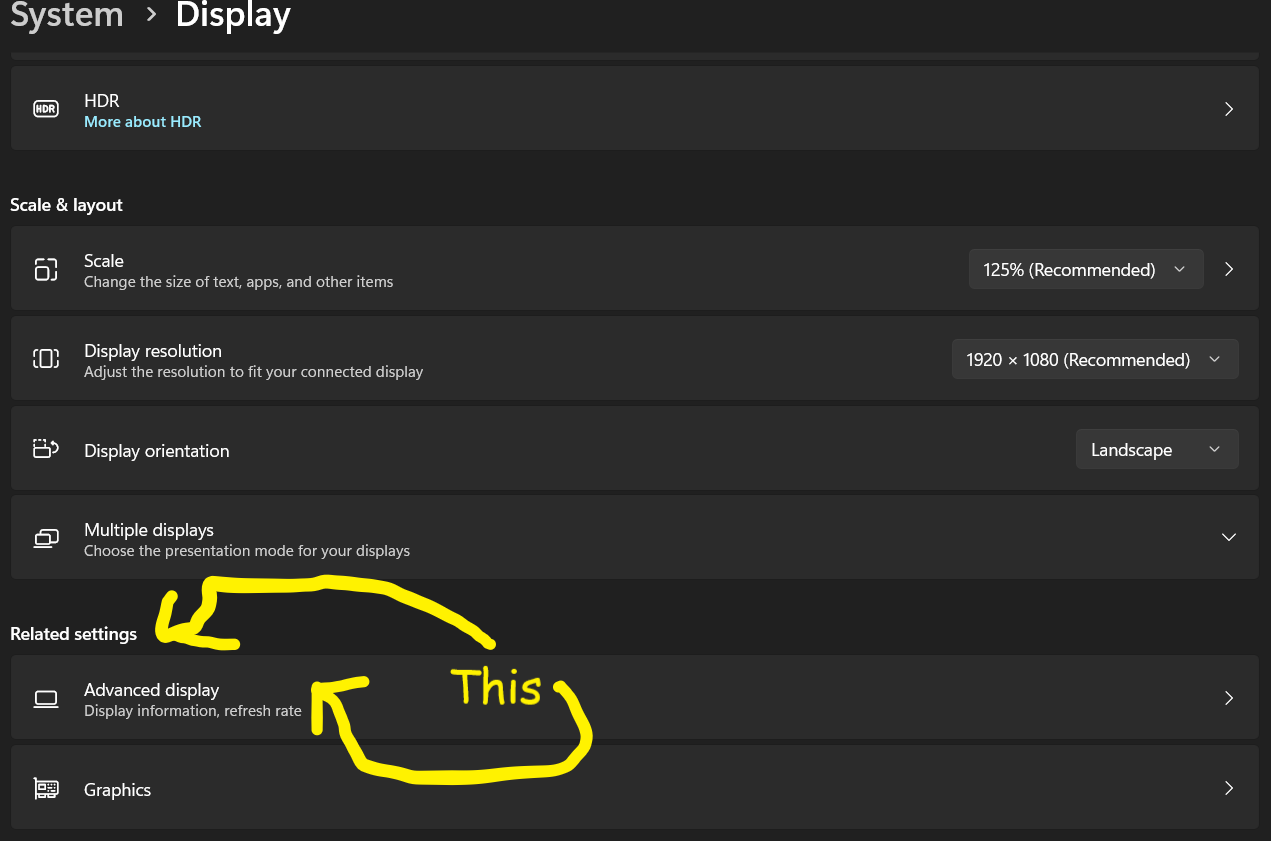
Task: Click the Advanced display row's chevron
Action: coord(1229,698)
